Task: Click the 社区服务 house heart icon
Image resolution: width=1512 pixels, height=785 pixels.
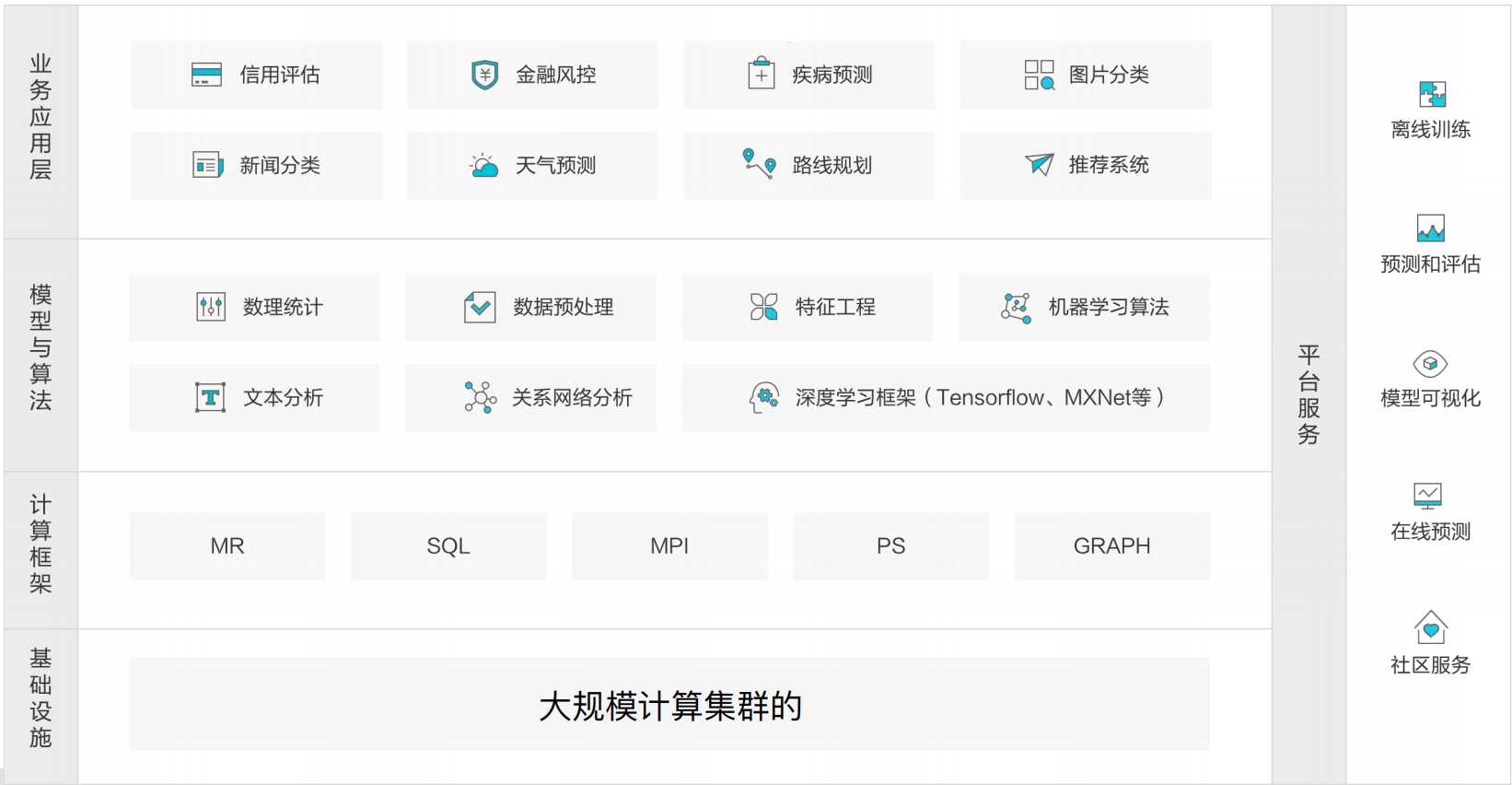Action: (1431, 627)
